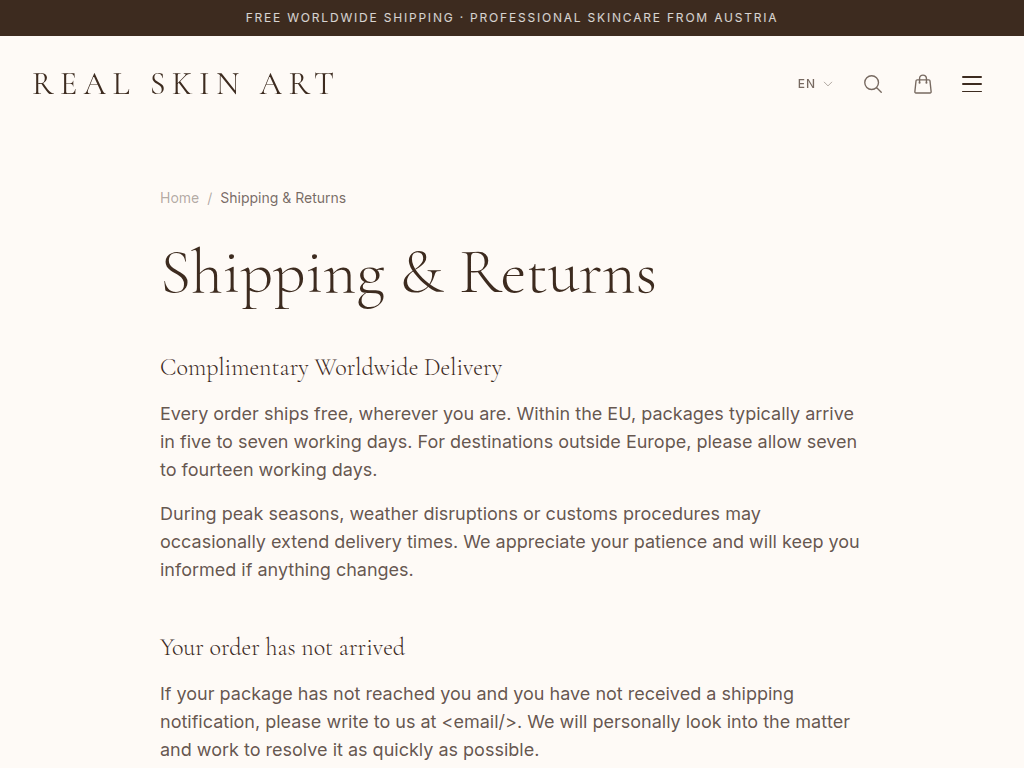
Task: Click the chevron arrow beside EN
Action: click(828, 84)
